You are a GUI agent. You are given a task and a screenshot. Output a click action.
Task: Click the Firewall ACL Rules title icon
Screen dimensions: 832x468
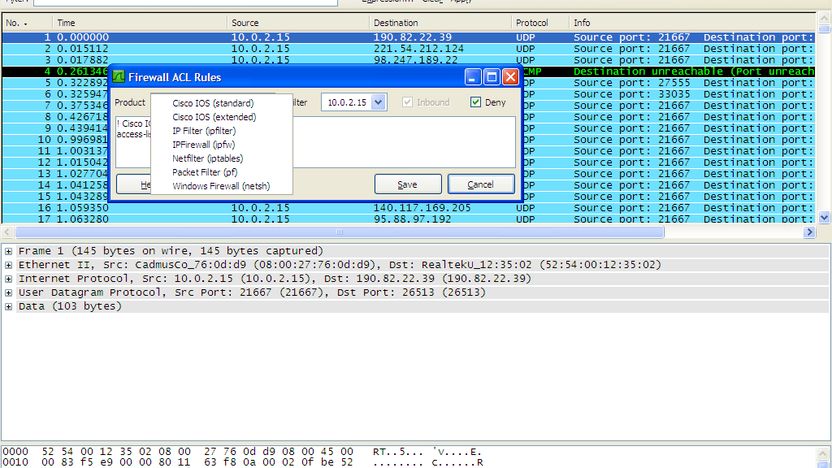[x=118, y=77]
